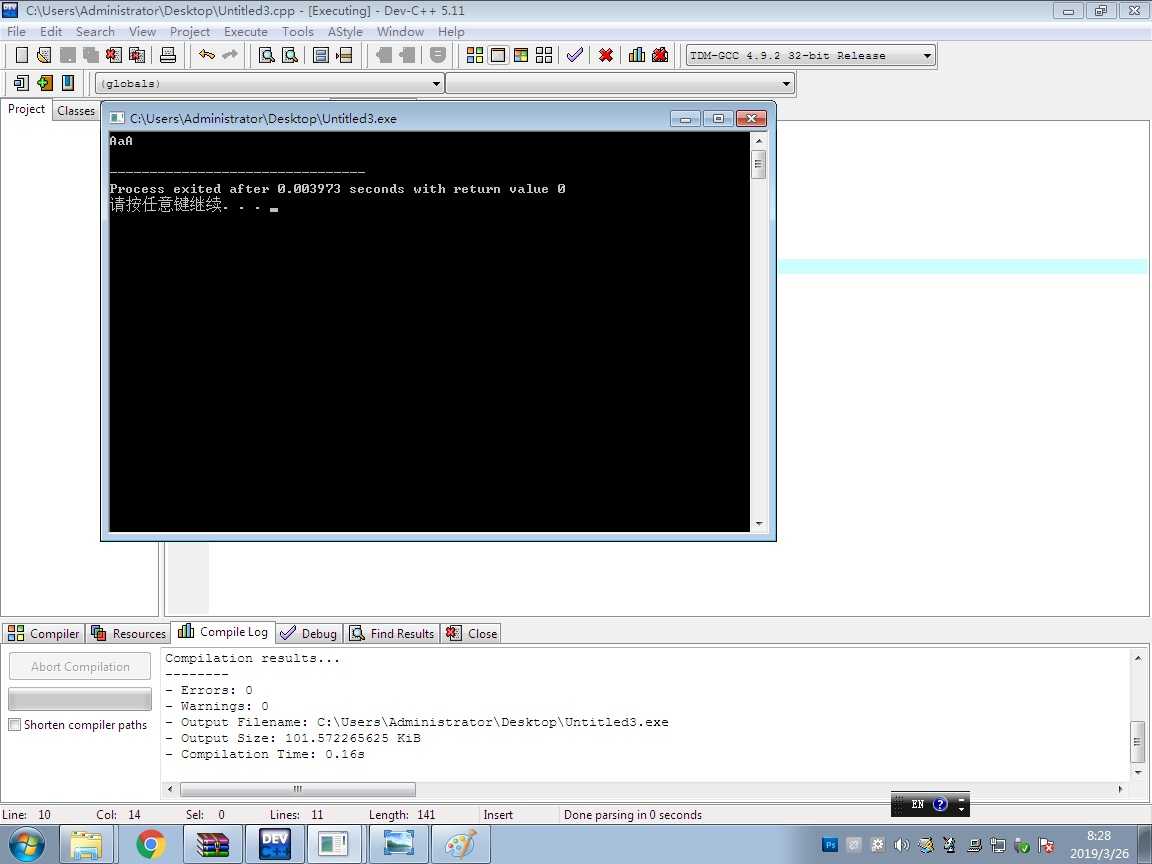
Task: Click the console scrollbar down arrow
Action: [x=759, y=524]
